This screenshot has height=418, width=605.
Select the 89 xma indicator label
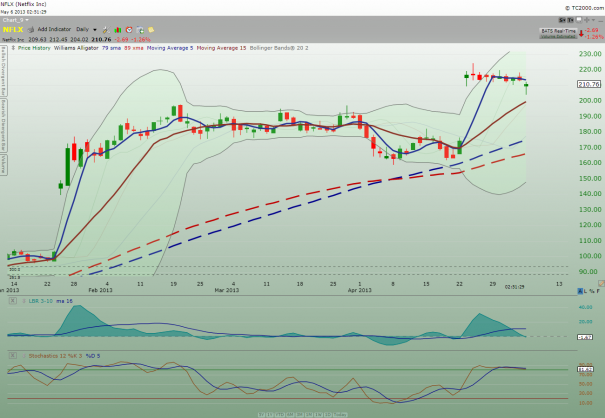[x=134, y=48]
